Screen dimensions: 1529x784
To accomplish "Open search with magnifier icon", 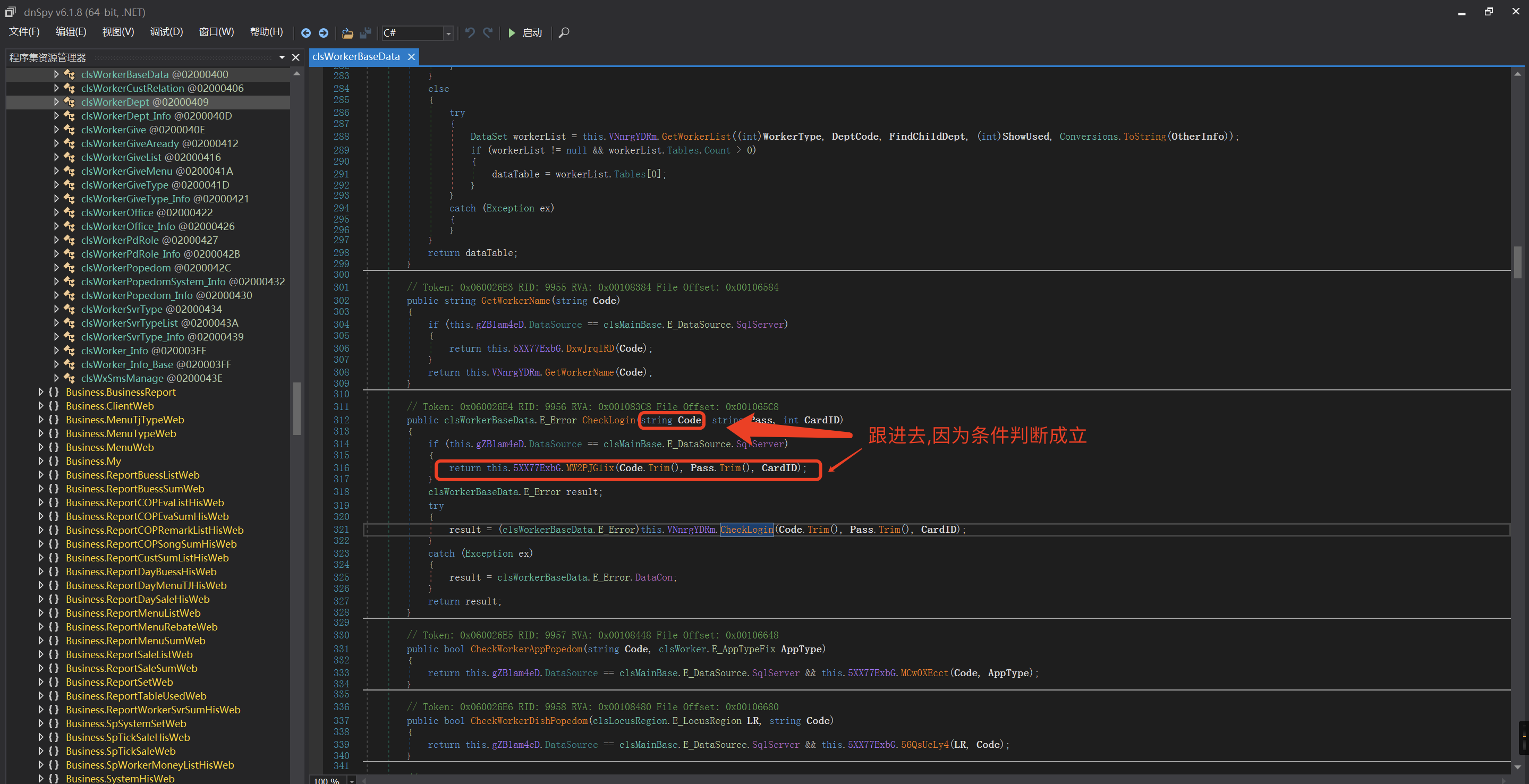I will point(564,33).
